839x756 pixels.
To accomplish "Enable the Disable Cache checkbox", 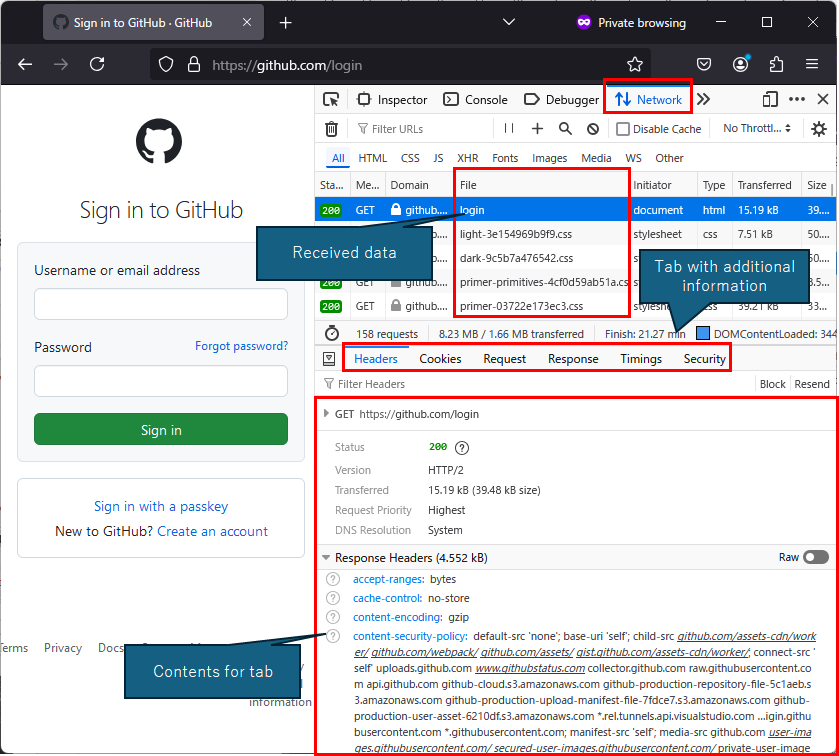I will [622, 129].
